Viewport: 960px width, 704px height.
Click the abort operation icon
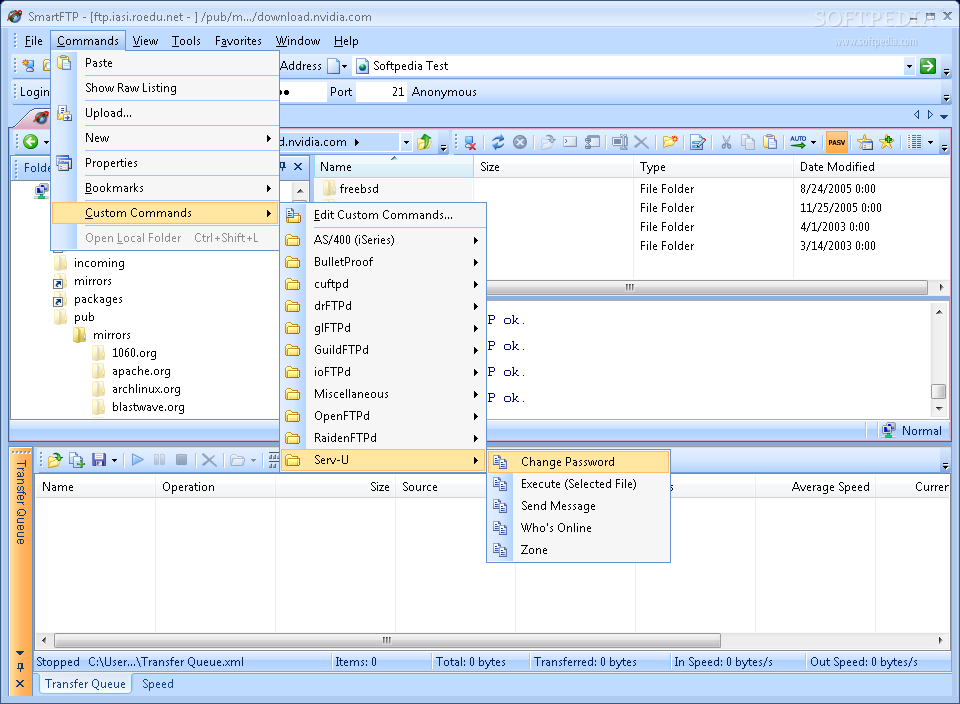(x=520, y=143)
